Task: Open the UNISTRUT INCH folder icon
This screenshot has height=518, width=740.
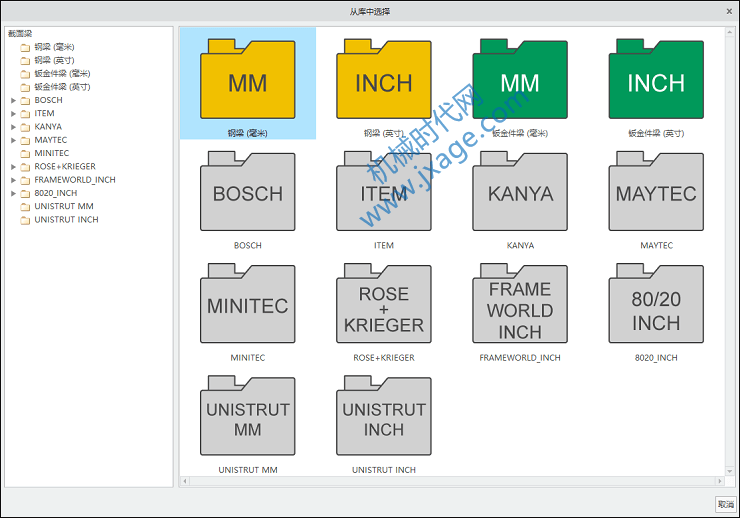Action: coord(384,416)
